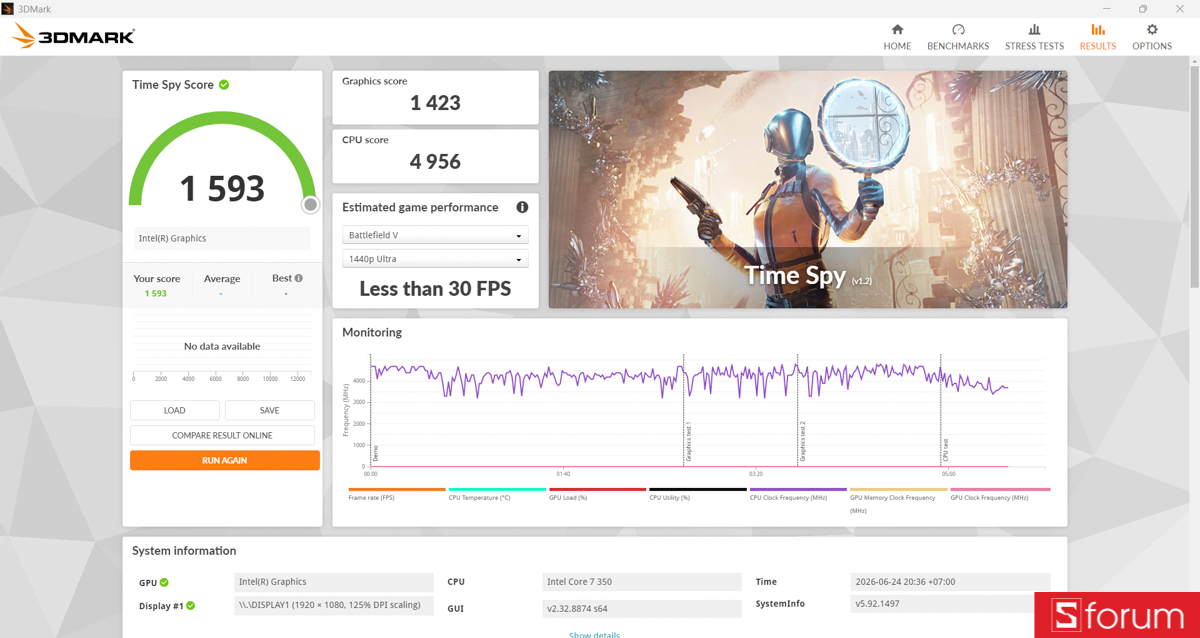Click the Graphics test 2 chart marker
The image size is (1200, 638).
(802, 441)
